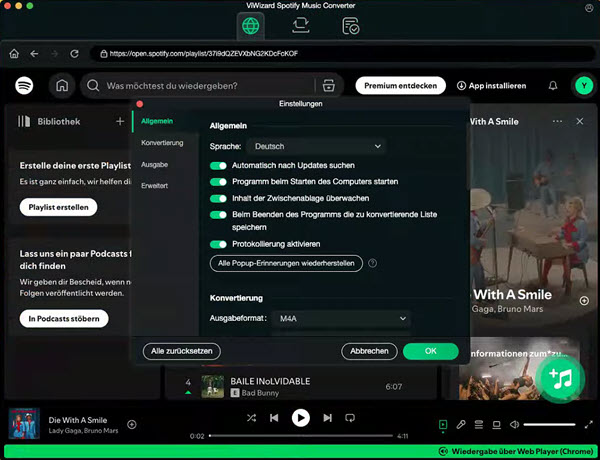This screenshot has height=460, width=600.
Task: Toggle Protokollierung aktivieren
Action: pyautogui.click(x=218, y=244)
